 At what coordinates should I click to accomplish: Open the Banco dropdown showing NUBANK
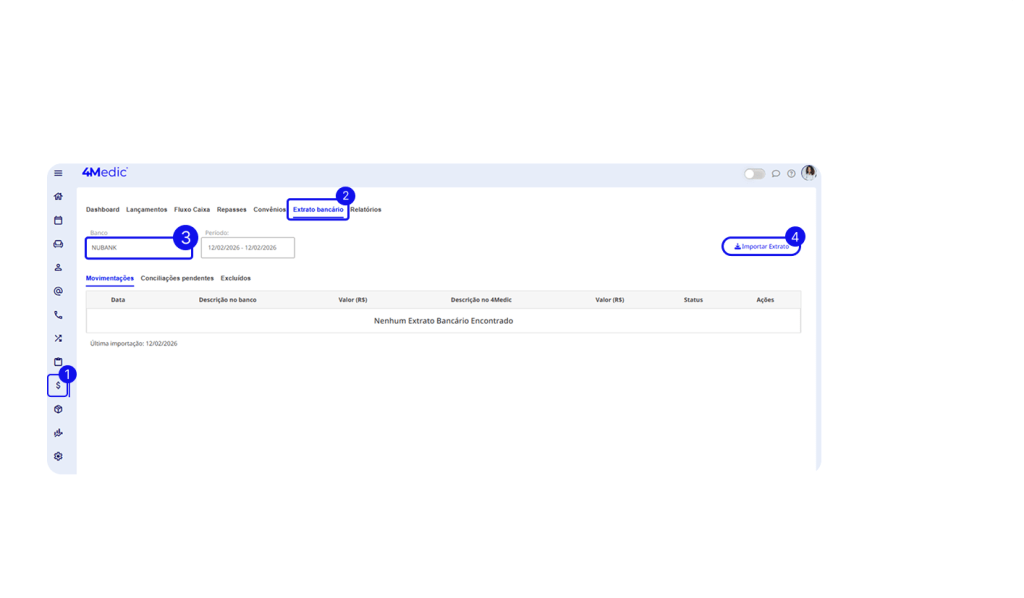coord(138,247)
